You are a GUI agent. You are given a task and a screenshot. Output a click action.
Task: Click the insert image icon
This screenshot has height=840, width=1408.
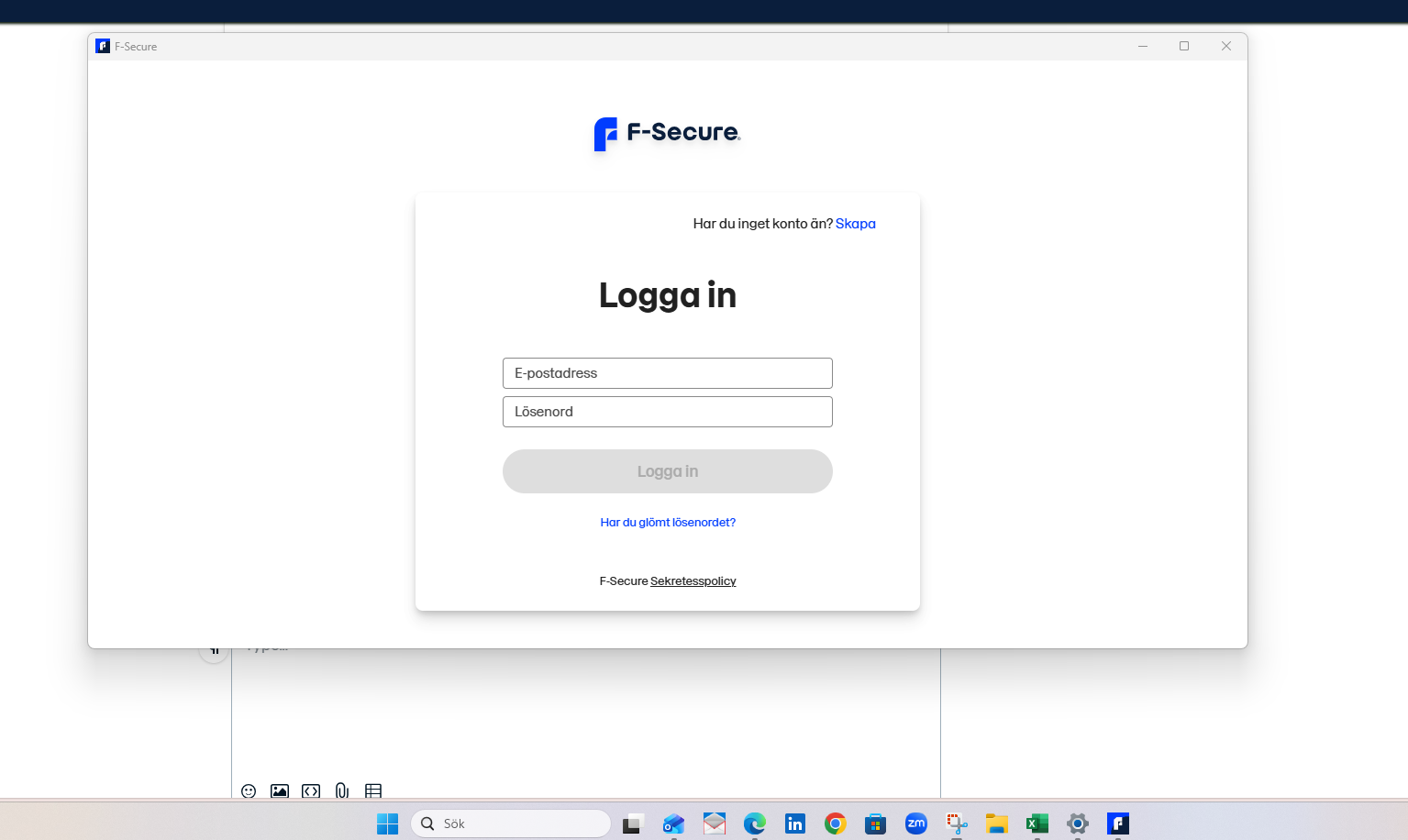(280, 790)
